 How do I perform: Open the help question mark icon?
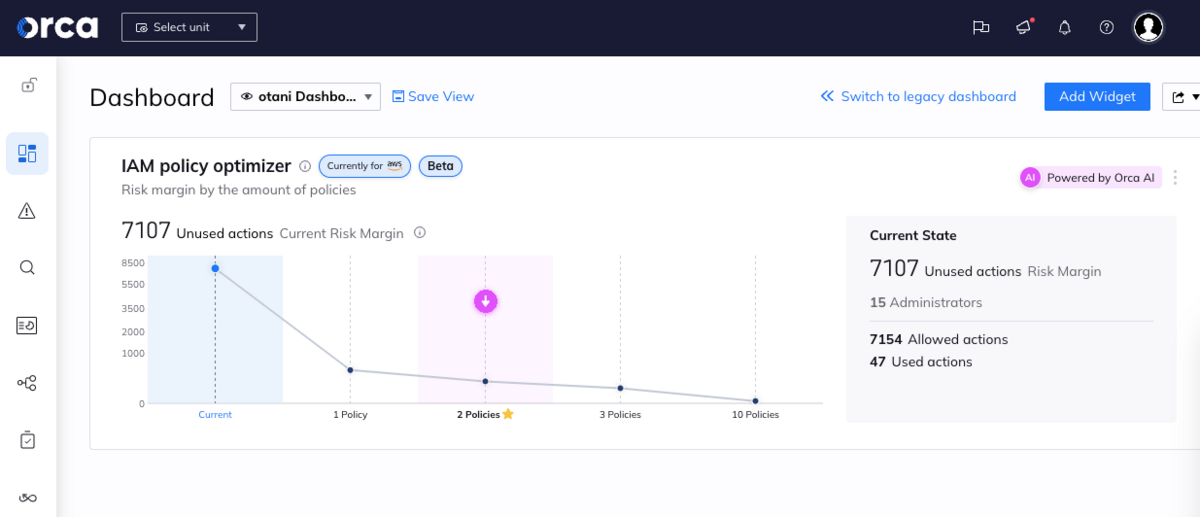click(x=1107, y=27)
